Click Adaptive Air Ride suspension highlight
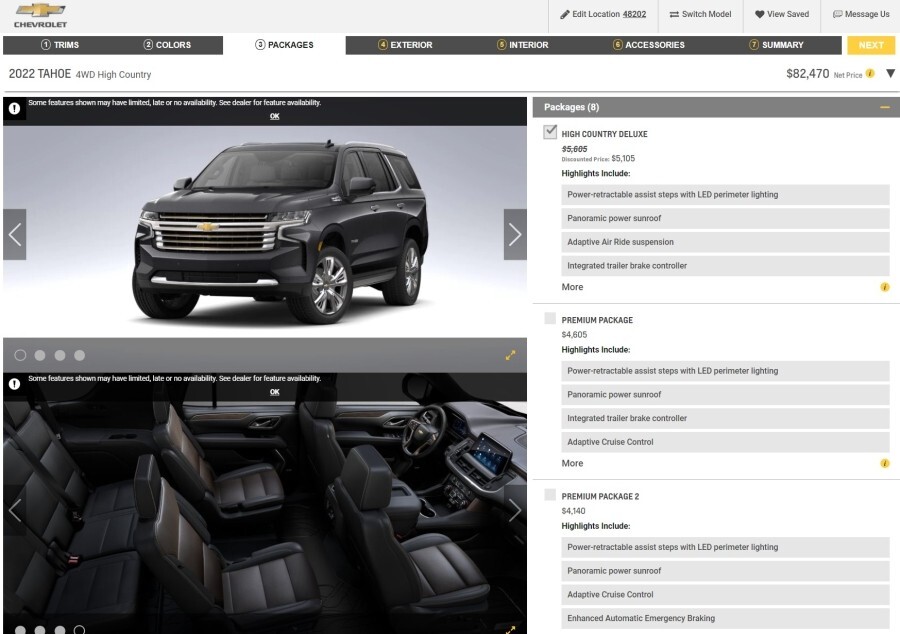This screenshot has height=634, width=900. [725, 242]
